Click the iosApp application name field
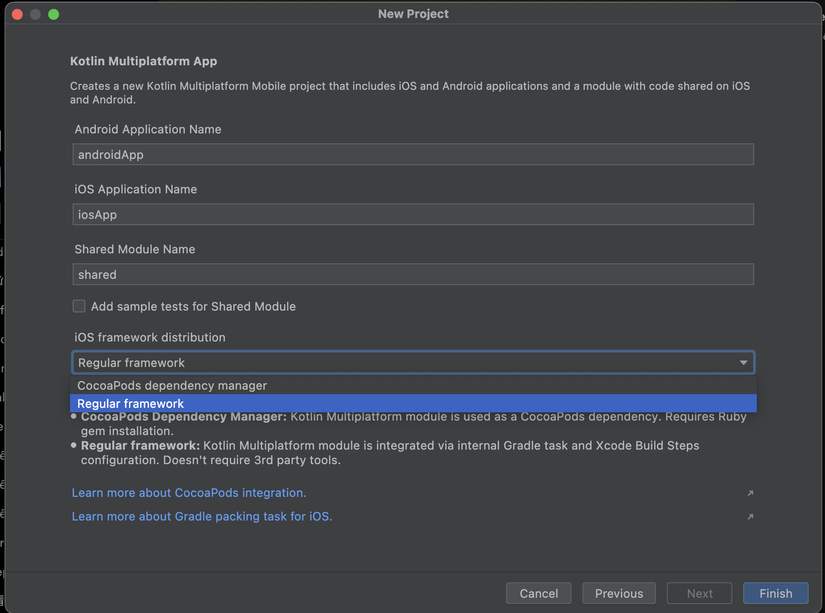Image resolution: width=825 pixels, height=613 pixels. 413,214
